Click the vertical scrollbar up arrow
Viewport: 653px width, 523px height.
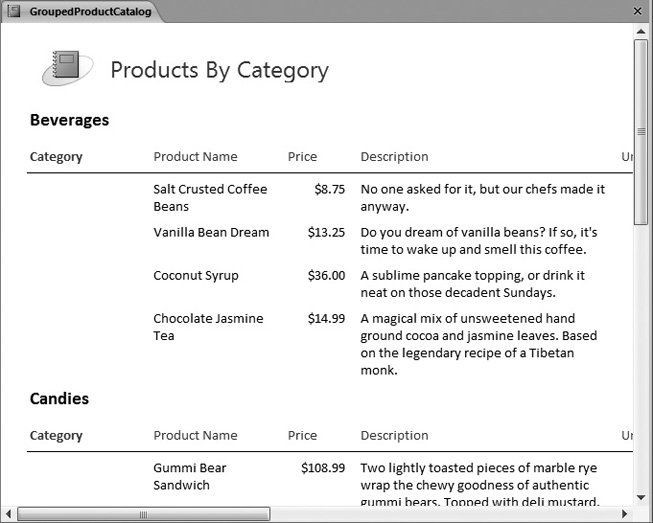tap(641, 31)
